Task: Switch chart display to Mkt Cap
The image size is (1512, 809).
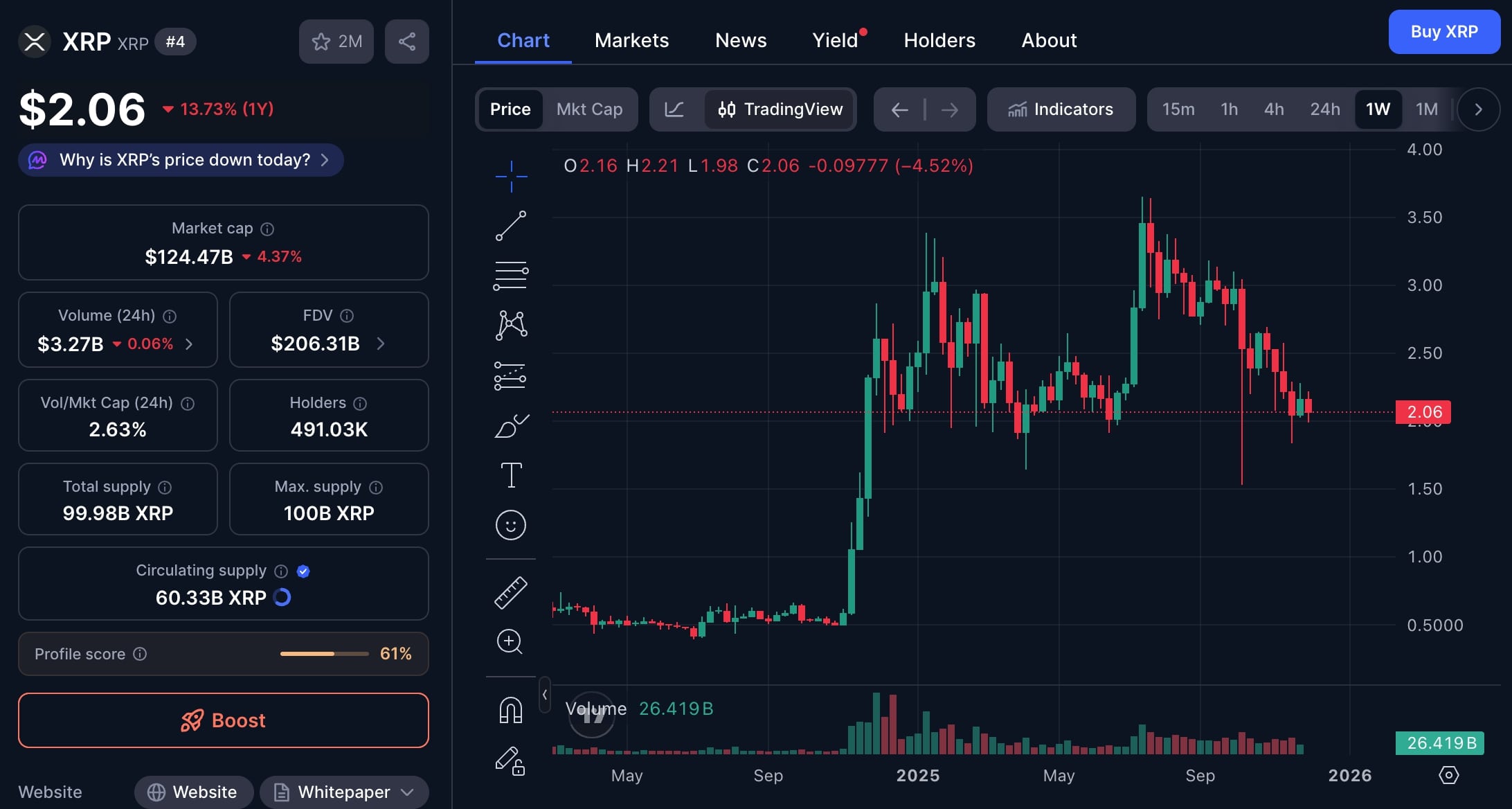Action: (589, 109)
